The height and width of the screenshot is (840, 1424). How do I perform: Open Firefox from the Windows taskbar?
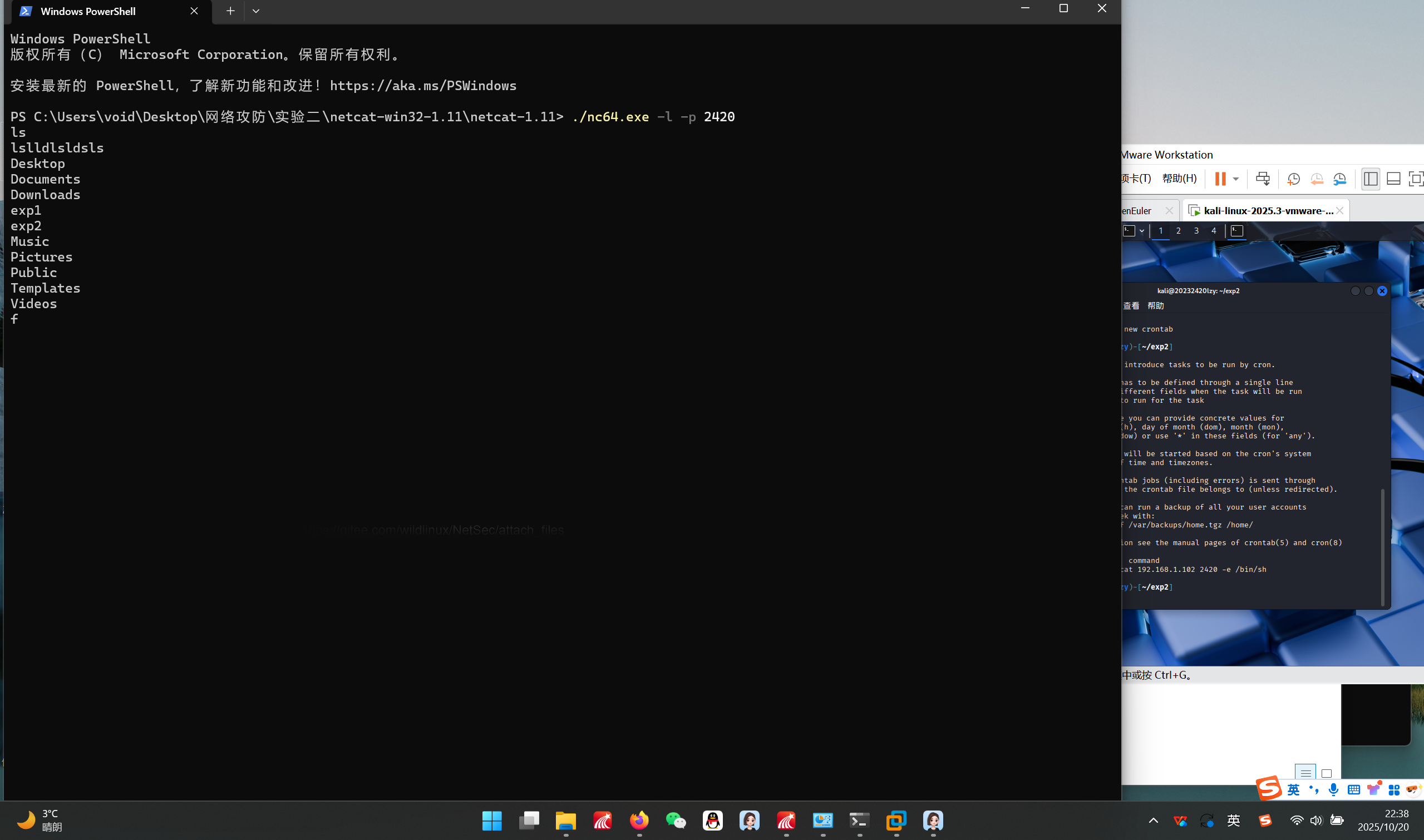(639, 820)
